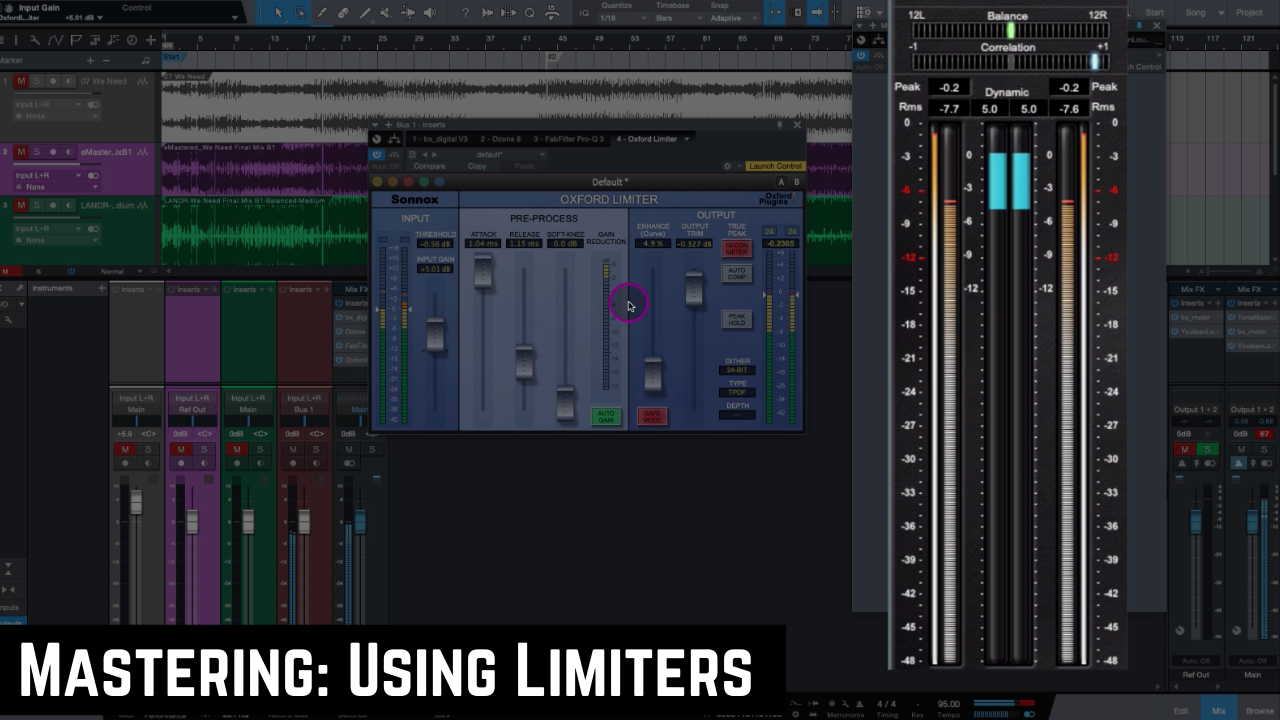The width and height of the screenshot is (1280, 720).
Task: Click the minus icon in Marker row
Action: (107, 60)
